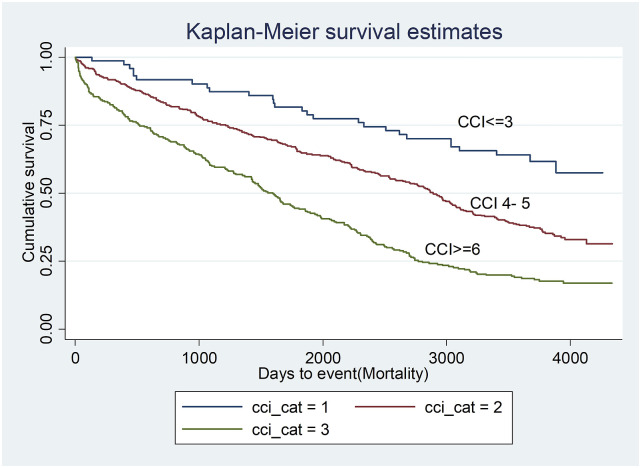Click the 2000 x-axis tick label
Viewport: 641px width, 468px height.
[322, 355]
